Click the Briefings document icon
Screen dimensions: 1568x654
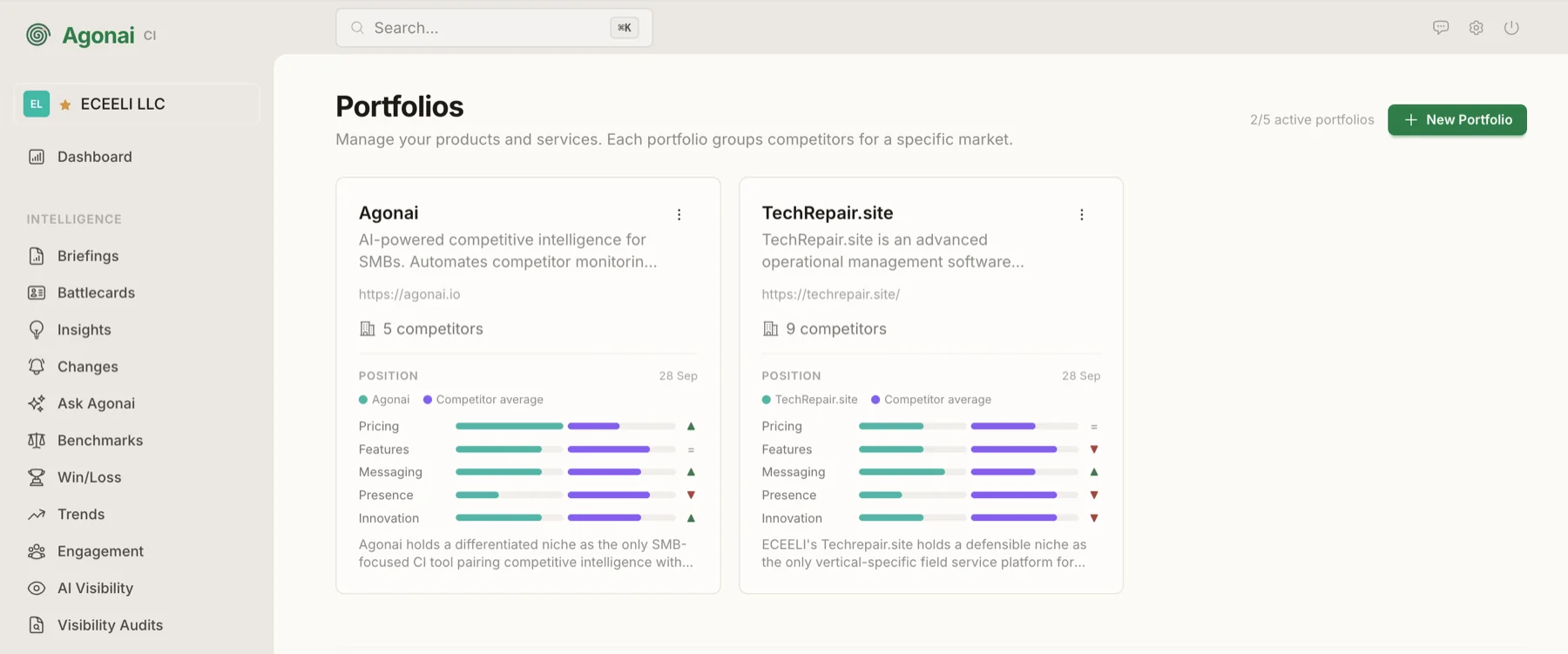(37, 256)
